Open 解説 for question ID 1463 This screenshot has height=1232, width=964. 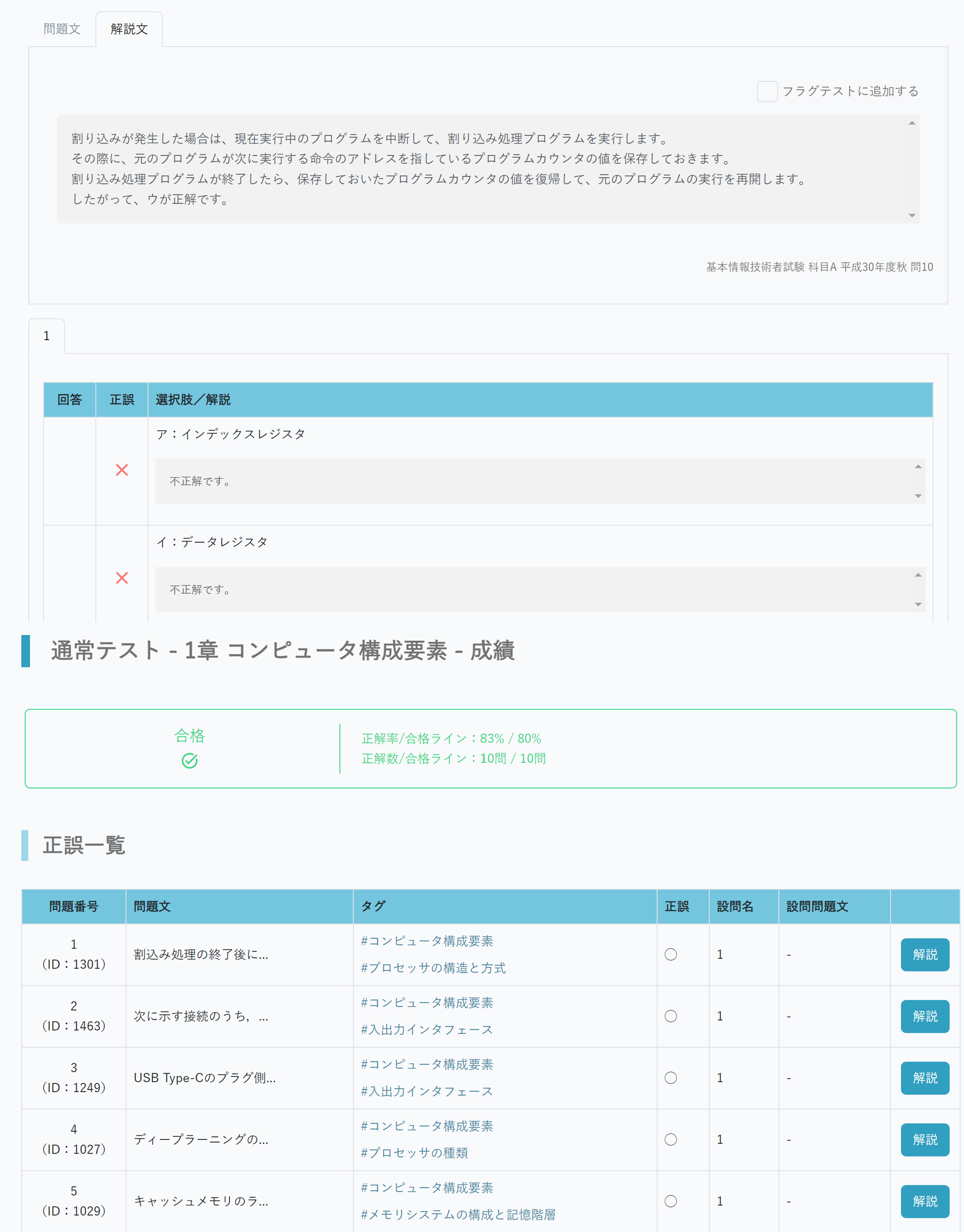925,1016
